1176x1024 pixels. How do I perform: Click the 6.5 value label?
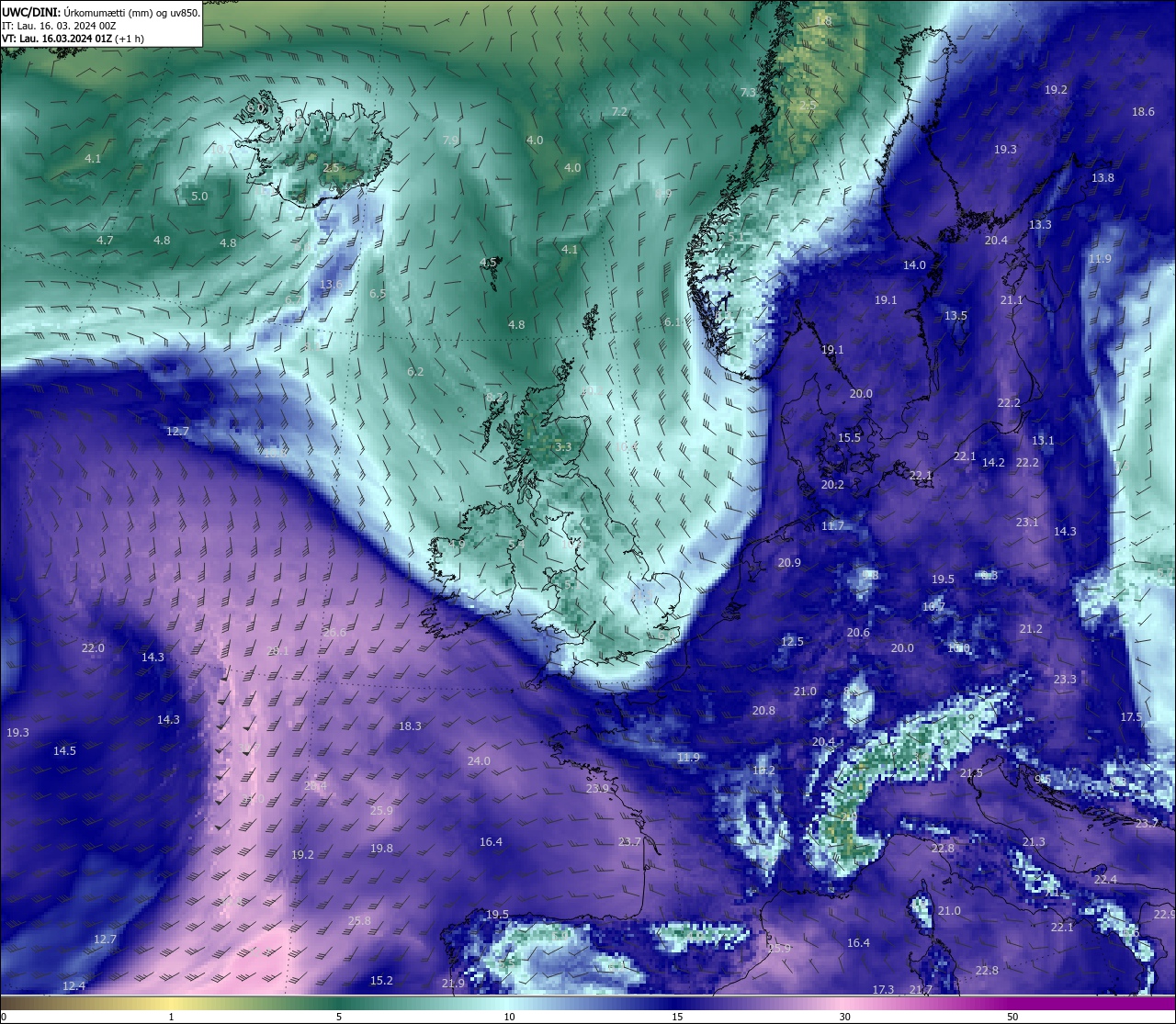point(378,294)
